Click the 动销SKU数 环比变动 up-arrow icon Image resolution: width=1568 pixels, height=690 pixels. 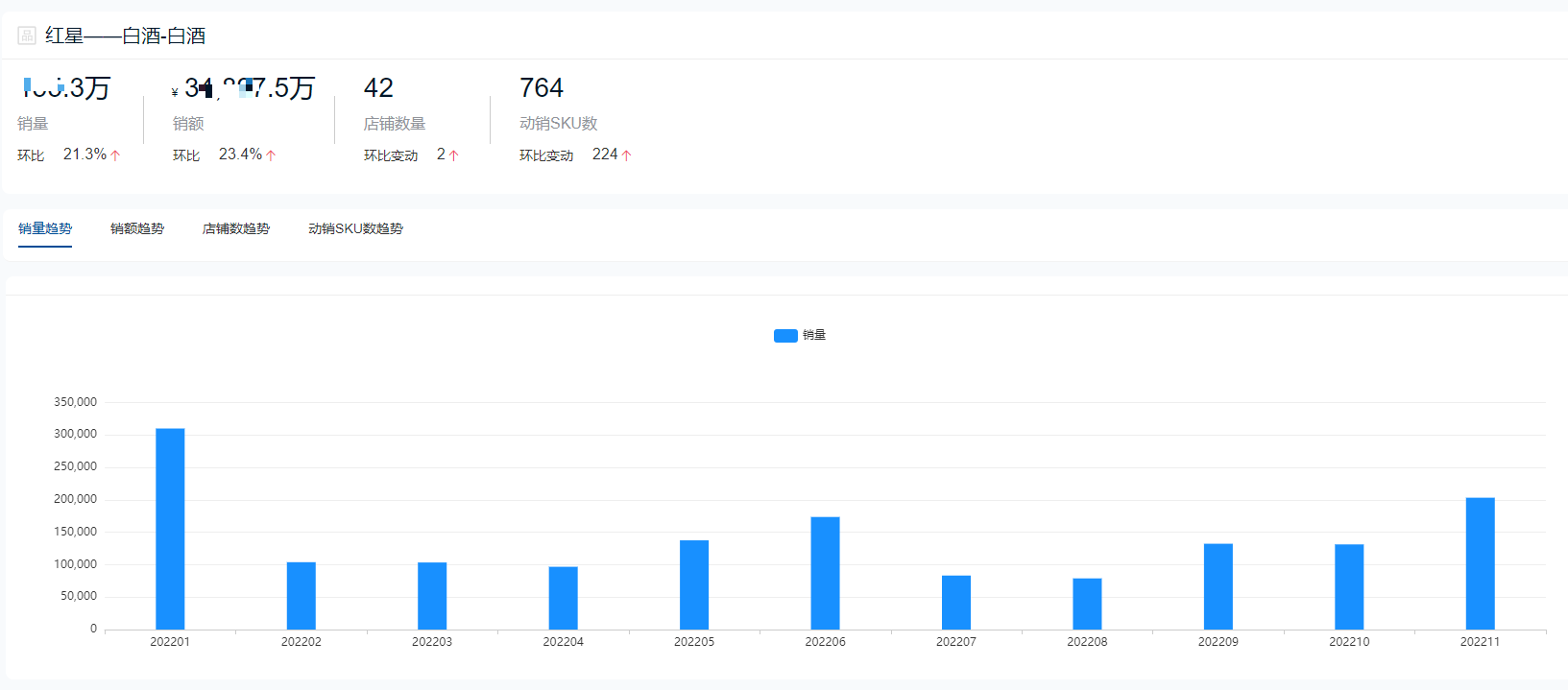point(626,155)
